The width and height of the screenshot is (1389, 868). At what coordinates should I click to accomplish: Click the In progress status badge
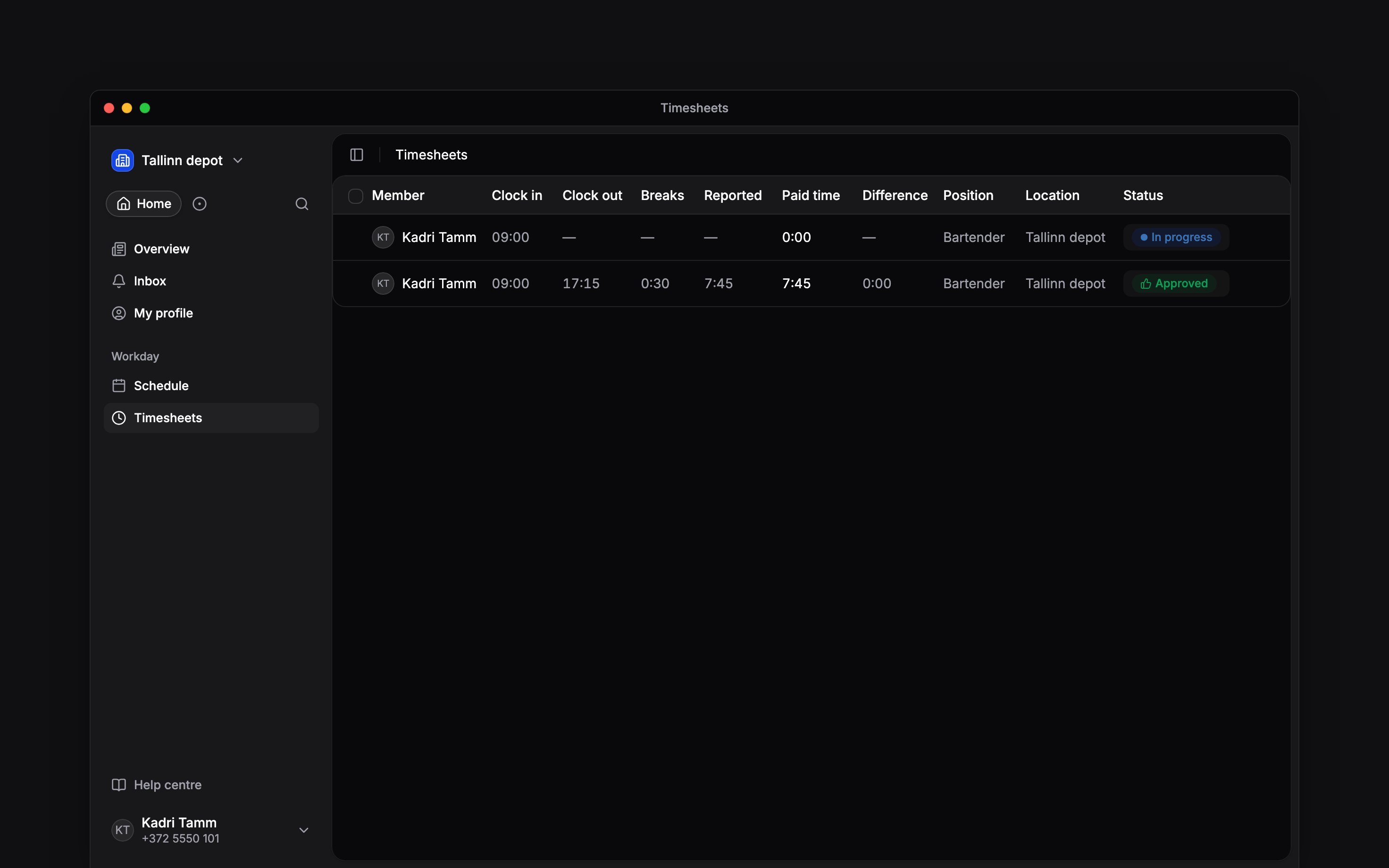(x=1176, y=238)
